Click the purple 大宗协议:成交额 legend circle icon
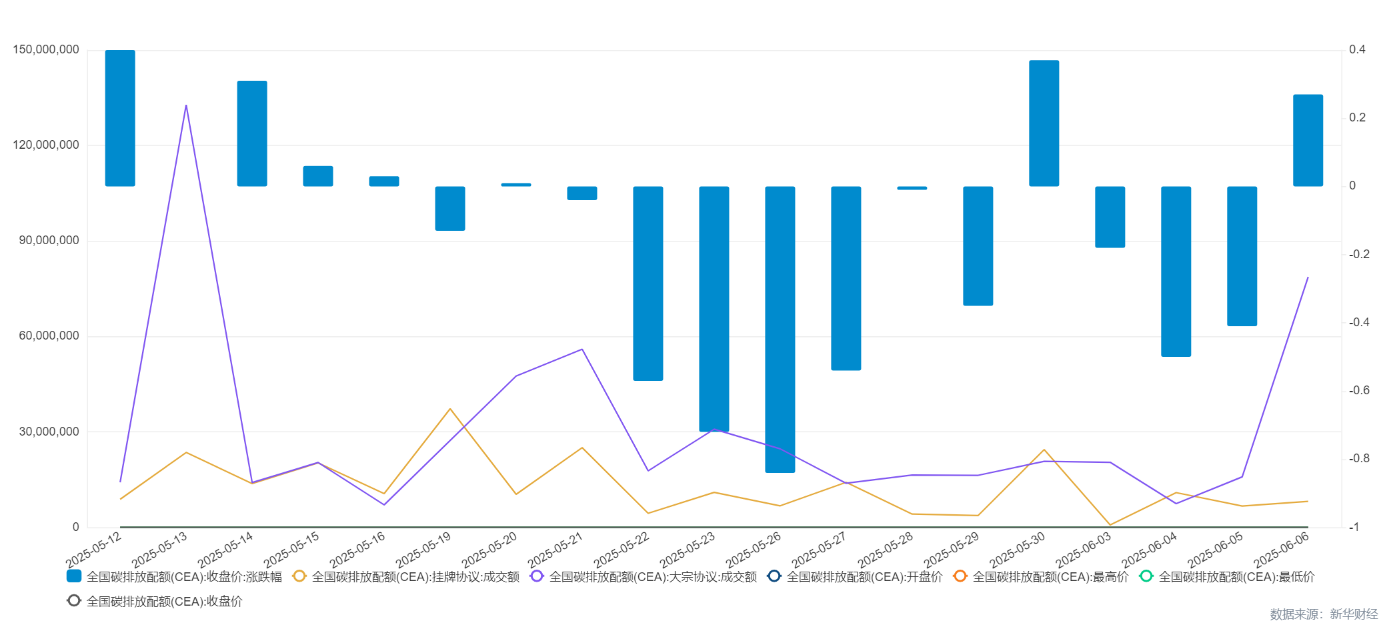 [537, 577]
